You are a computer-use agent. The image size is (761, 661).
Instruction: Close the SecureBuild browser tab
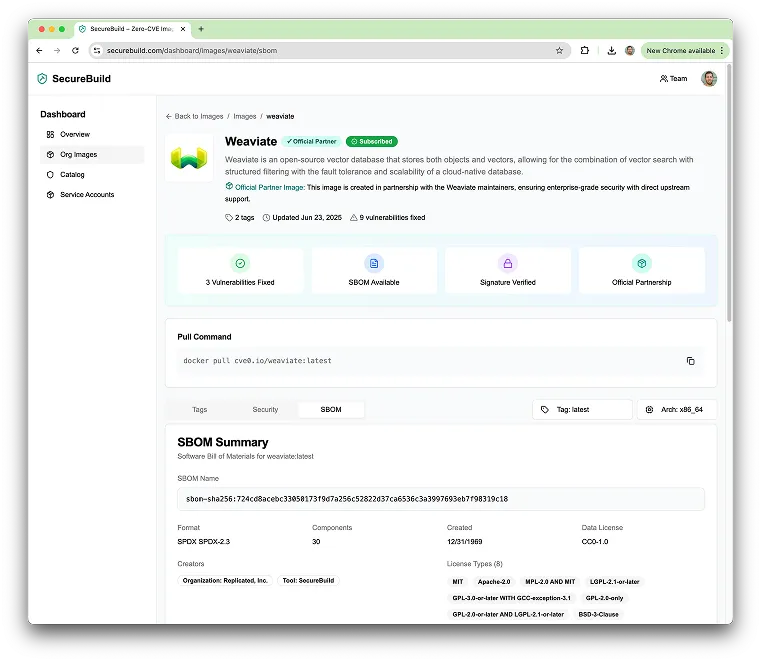(x=183, y=29)
